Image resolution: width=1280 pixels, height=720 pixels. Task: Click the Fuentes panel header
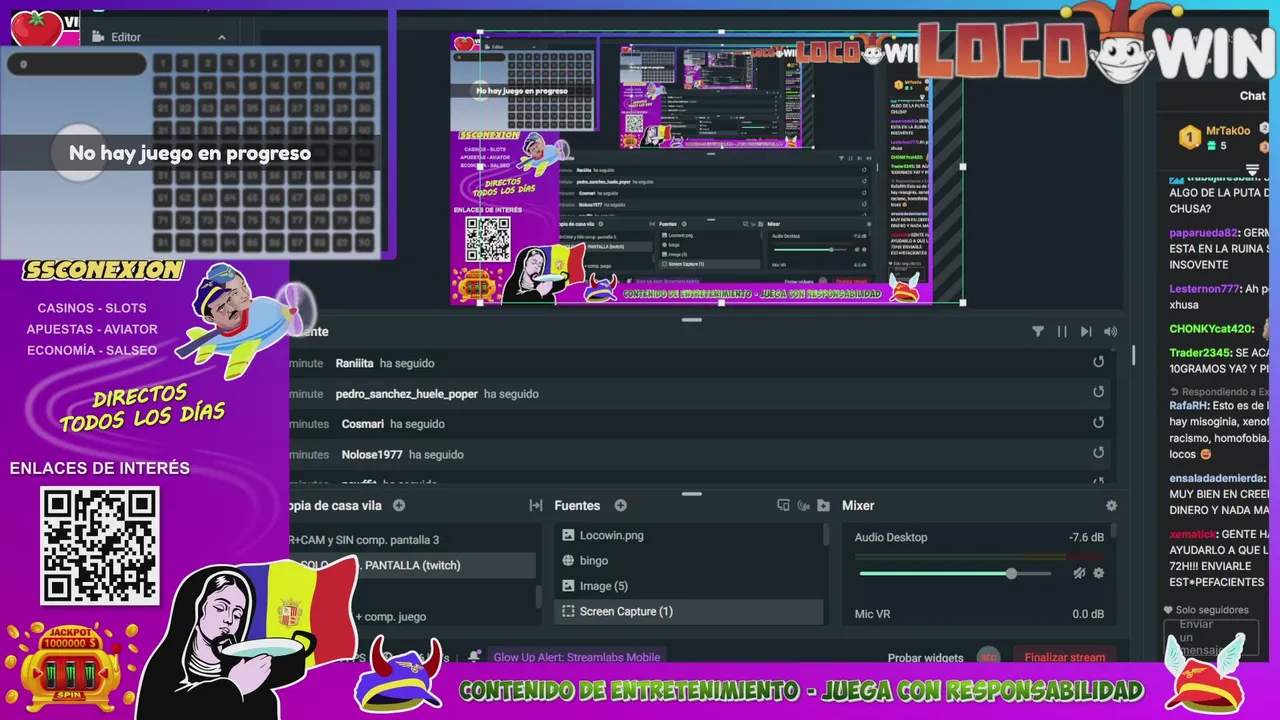point(577,506)
